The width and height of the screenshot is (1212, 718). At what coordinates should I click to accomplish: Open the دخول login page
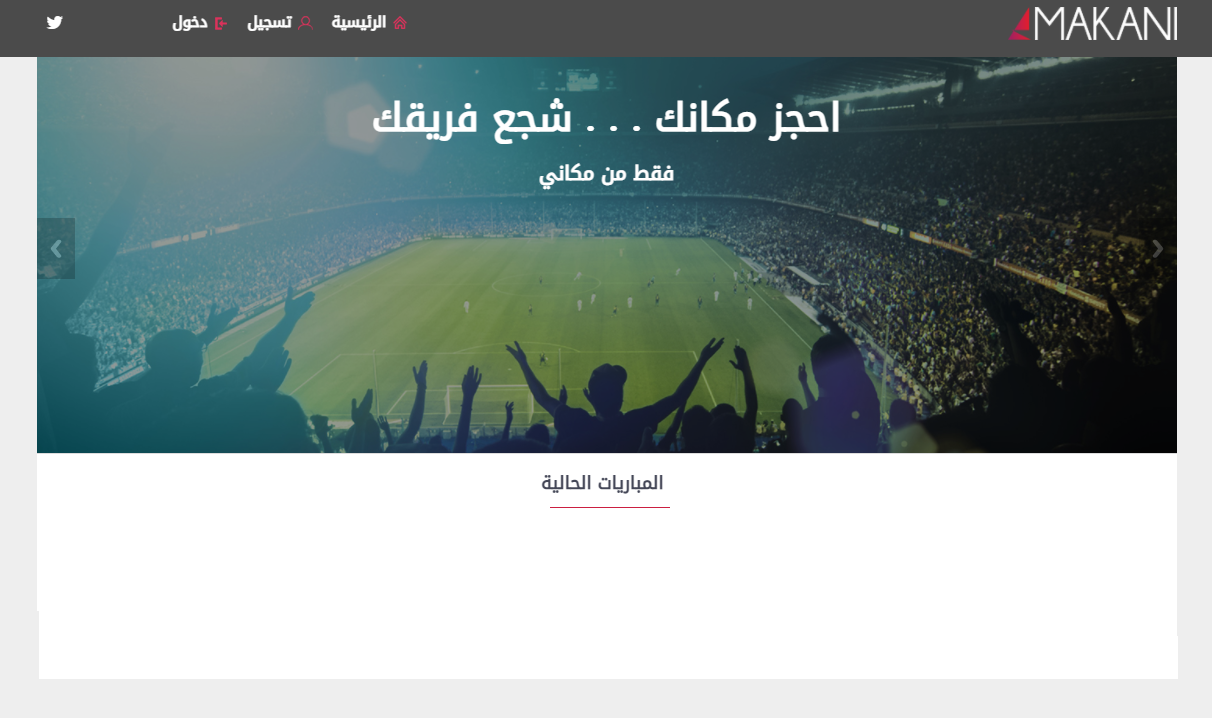click(190, 22)
